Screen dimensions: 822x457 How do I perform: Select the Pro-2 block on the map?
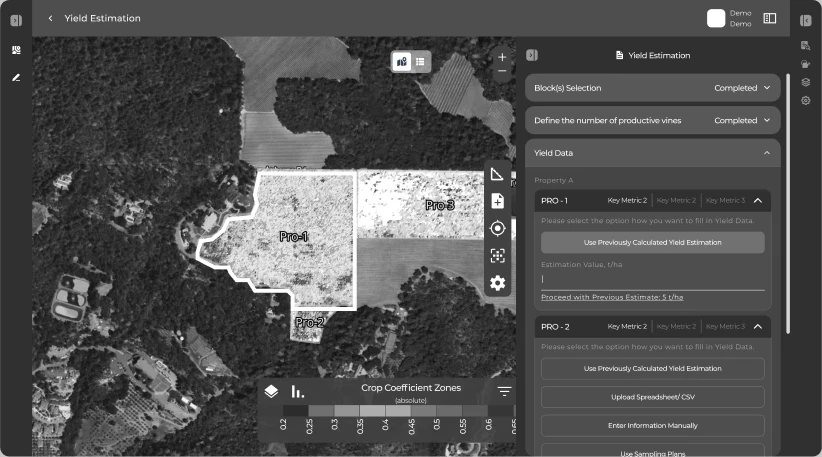coord(309,322)
